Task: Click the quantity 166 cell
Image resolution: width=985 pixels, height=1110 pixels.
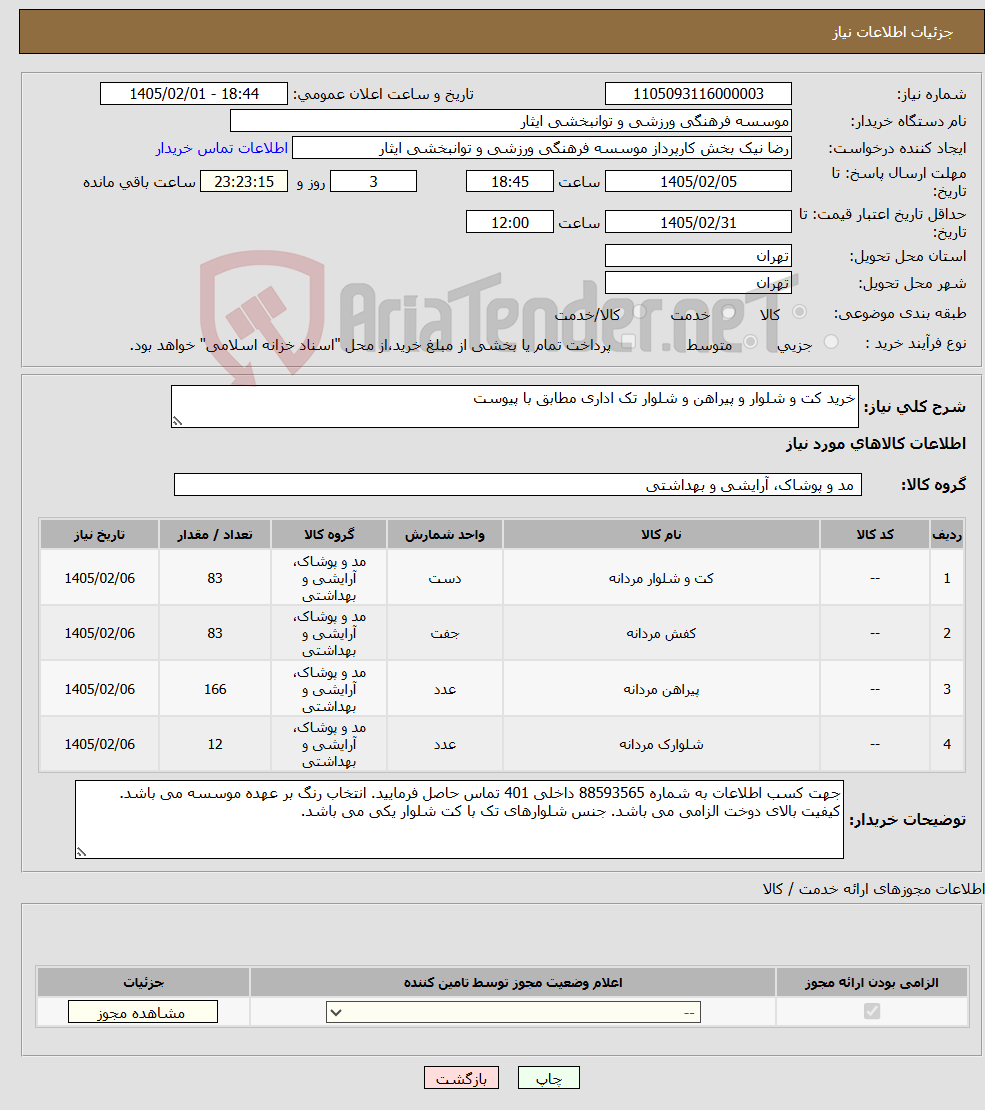Action: (215, 689)
